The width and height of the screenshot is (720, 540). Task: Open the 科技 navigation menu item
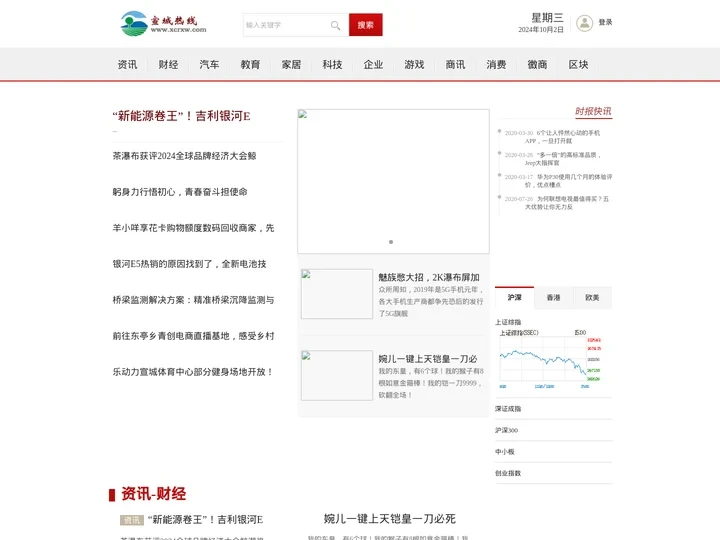(332, 65)
